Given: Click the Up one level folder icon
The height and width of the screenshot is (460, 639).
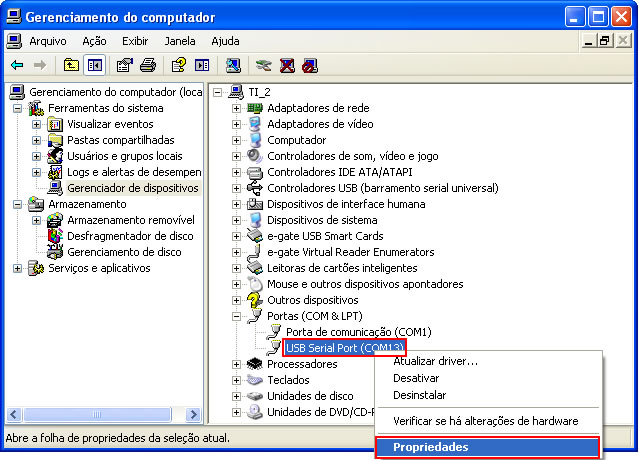Looking at the screenshot, I should pos(71,65).
